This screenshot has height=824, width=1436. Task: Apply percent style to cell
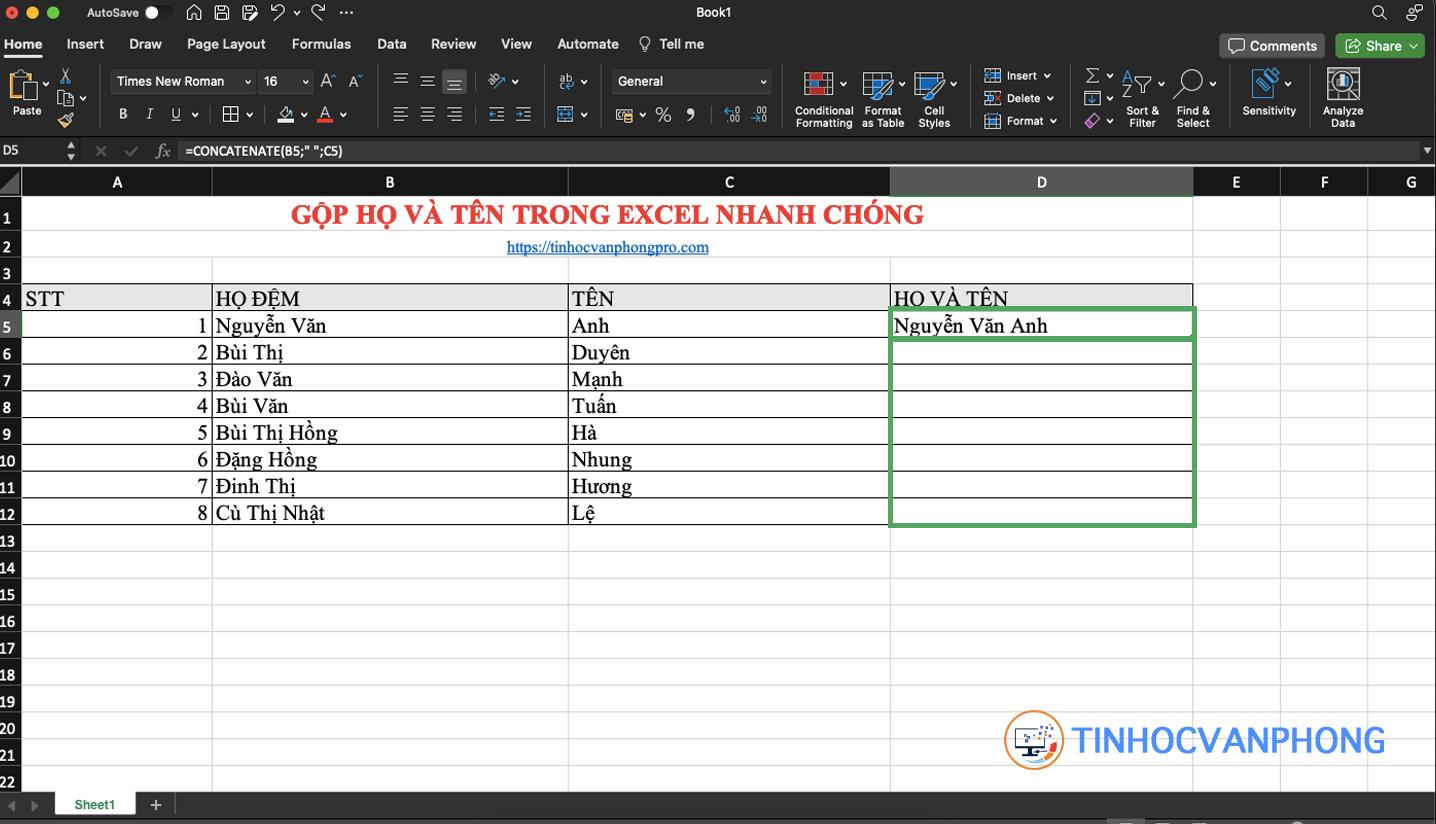tap(663, 115)
